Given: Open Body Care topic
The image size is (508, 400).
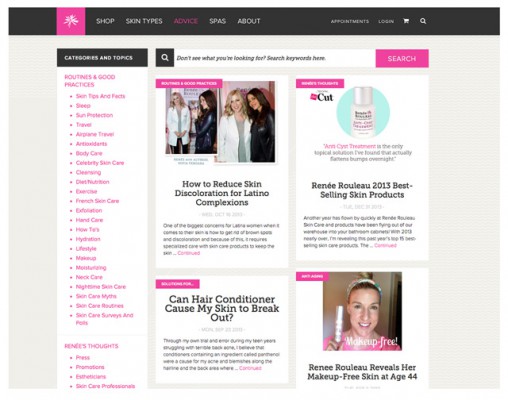Looking at the screenshot, I should click(x=89, y=153).
